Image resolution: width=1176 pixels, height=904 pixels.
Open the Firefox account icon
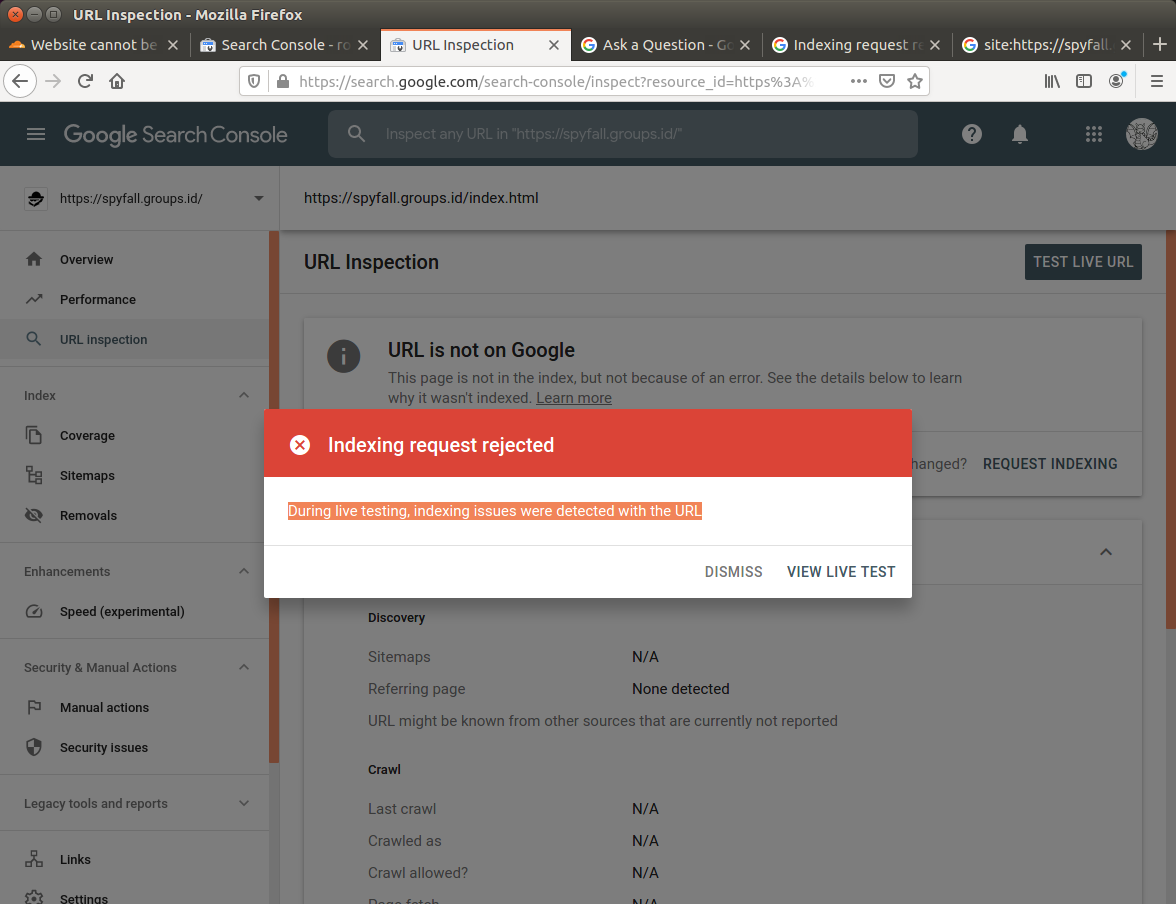[1117, 80]
